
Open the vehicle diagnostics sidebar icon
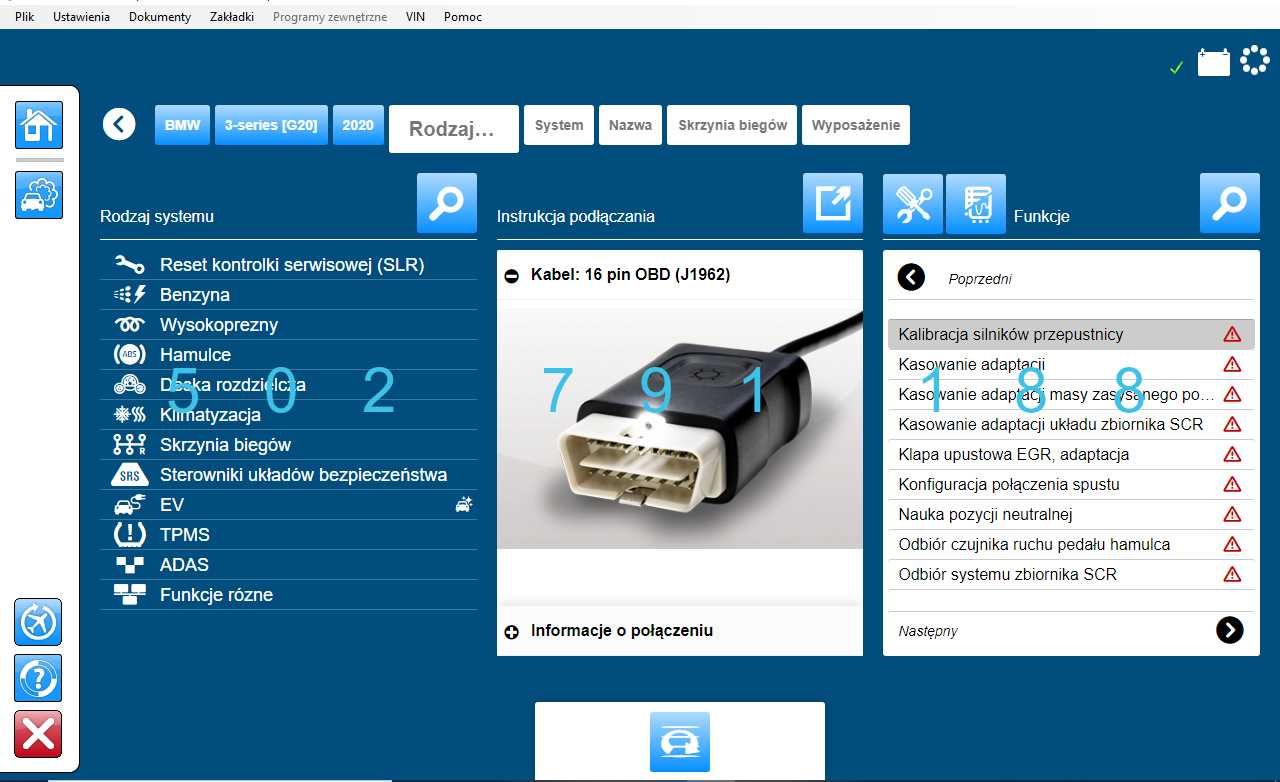click(x=39, y=195)
